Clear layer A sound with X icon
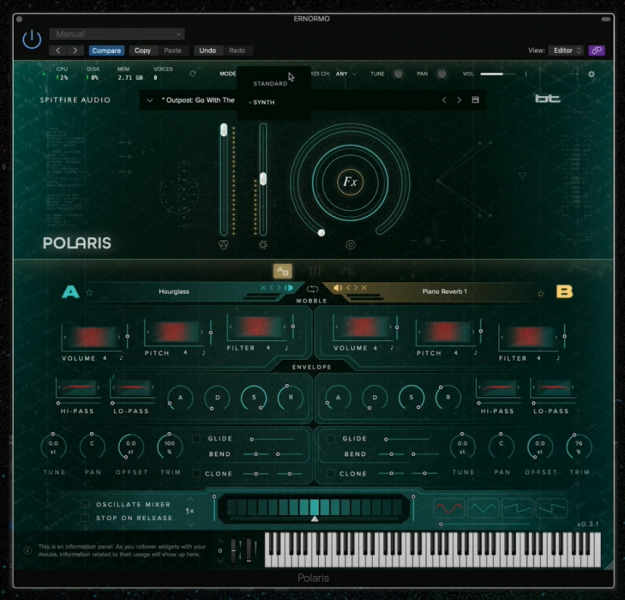Viewport: 625px width, 600px height. pyautogui.click(x=263, y=287)
